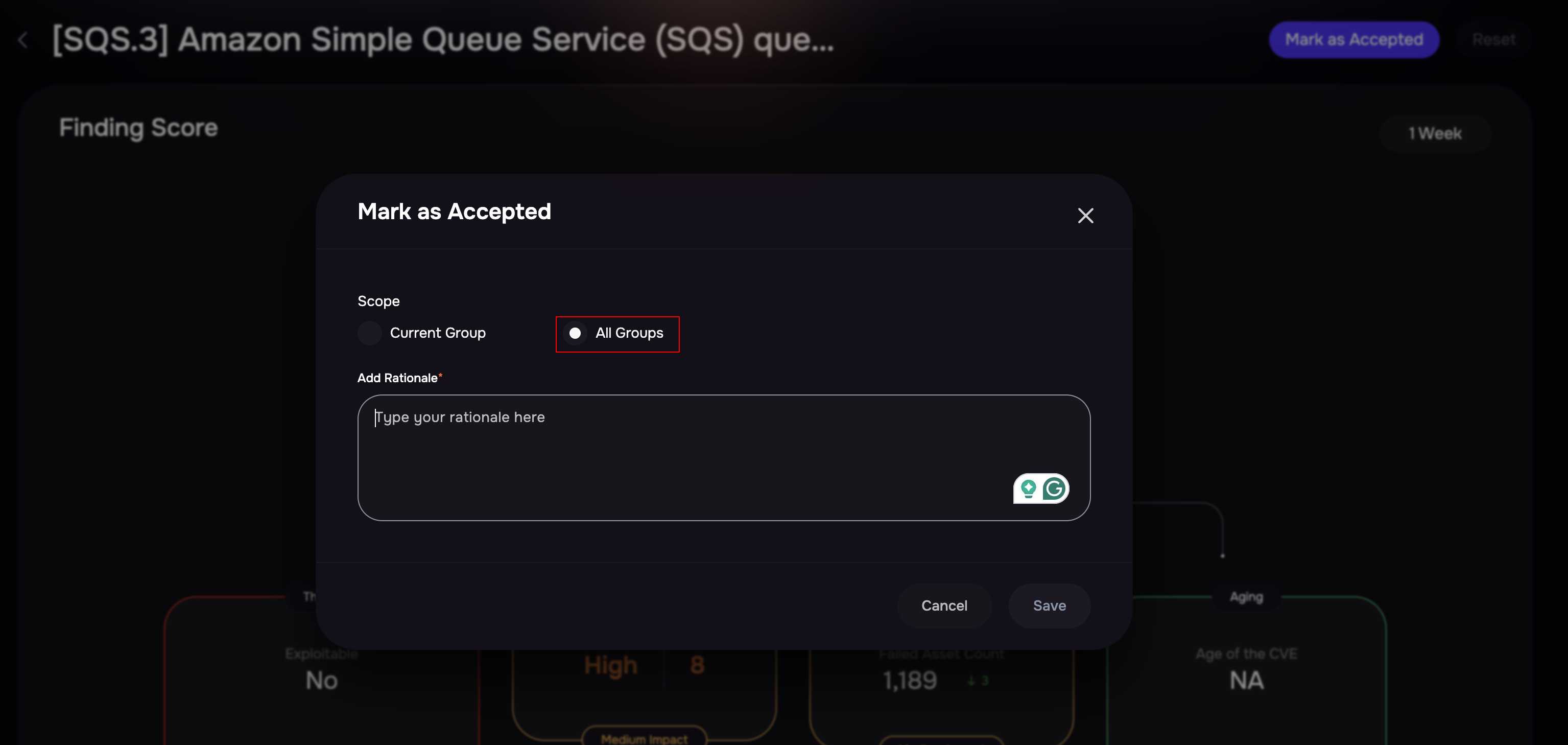Click the Reset button in header
The image size is (1568, 745).
point(1494,39)
